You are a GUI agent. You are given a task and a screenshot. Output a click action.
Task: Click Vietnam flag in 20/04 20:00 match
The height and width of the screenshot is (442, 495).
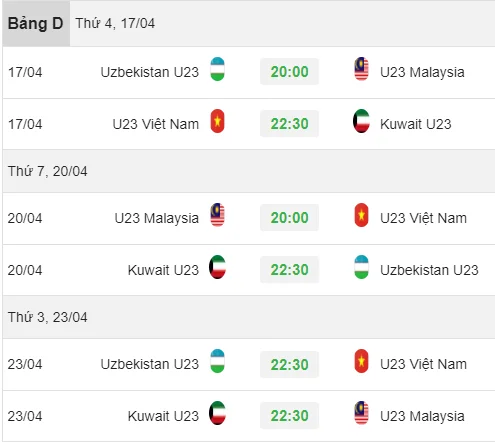(x=361, y=215)
